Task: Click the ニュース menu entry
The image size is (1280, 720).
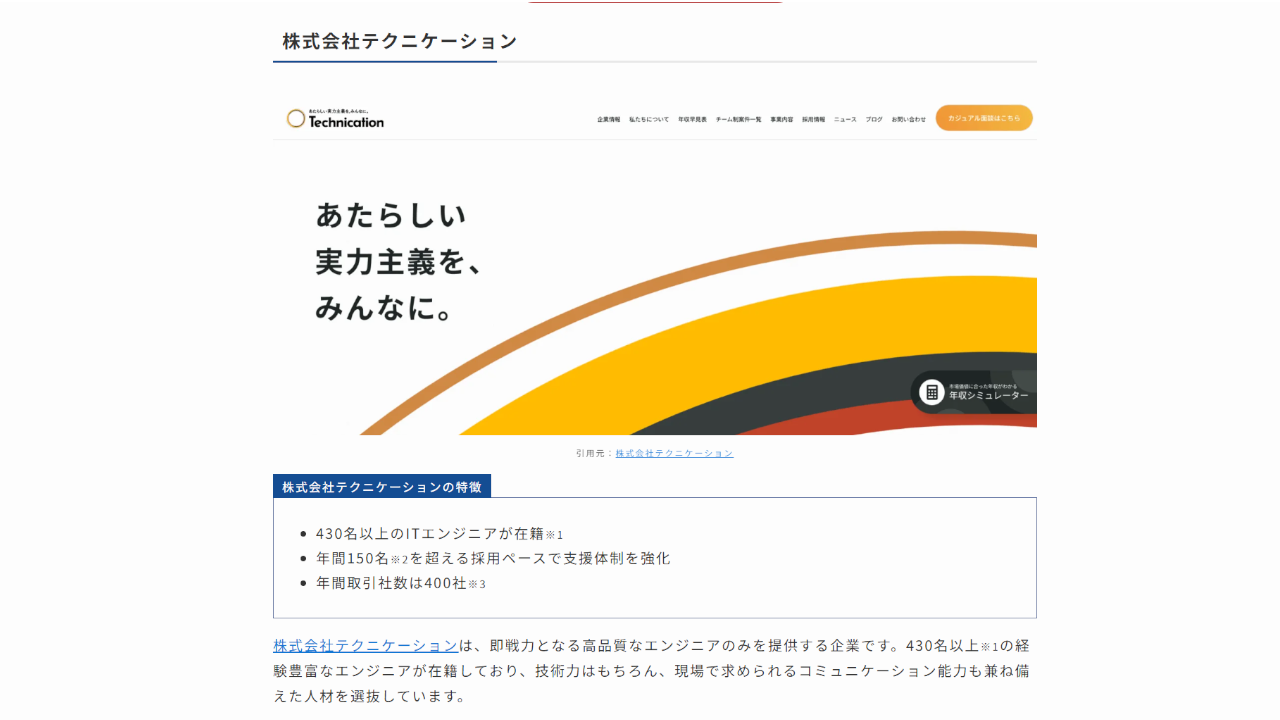Action: point(845,118)
